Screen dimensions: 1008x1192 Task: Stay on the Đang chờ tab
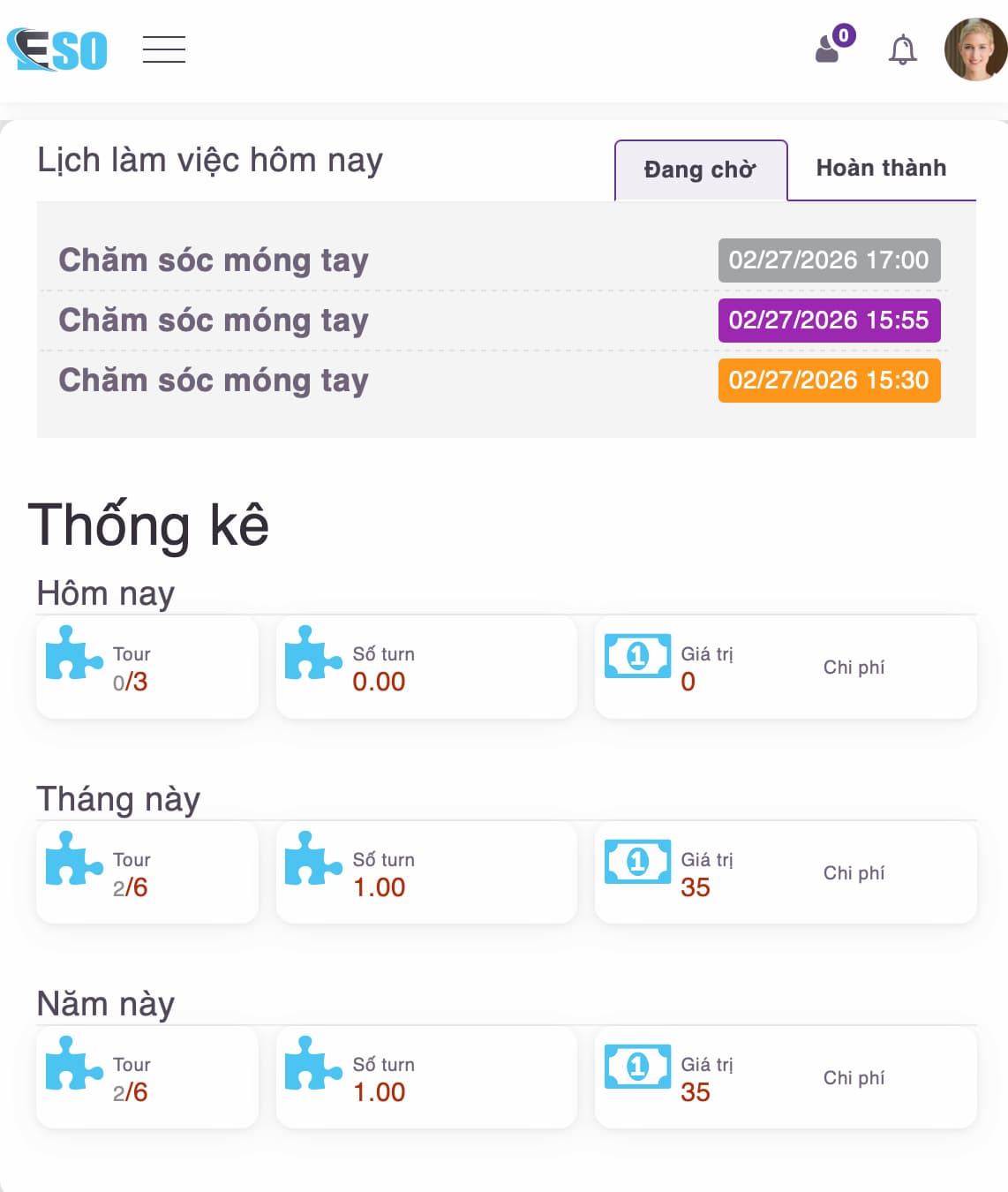click(700, 169)
